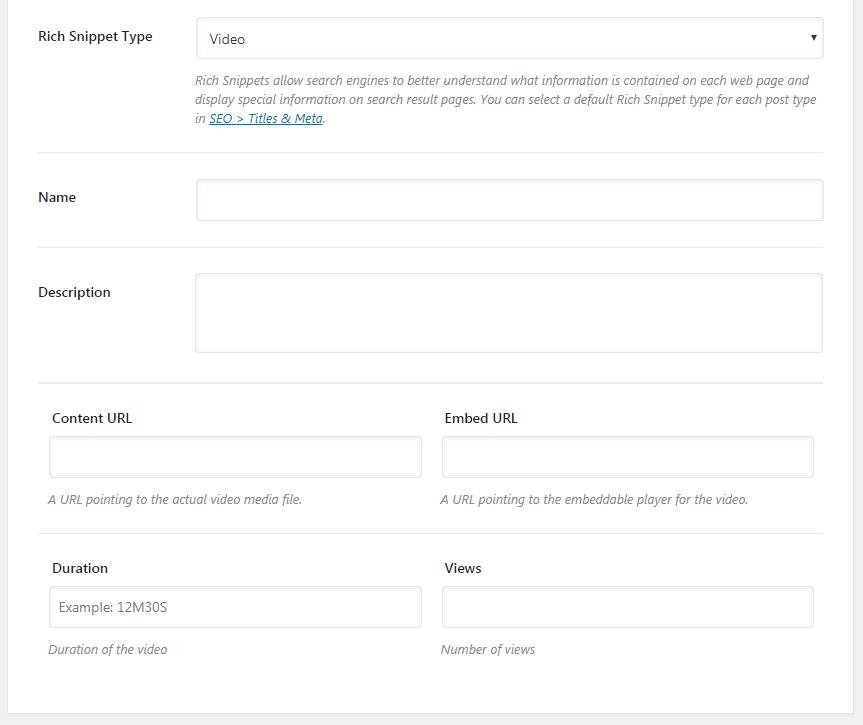Viewport: 863px width, 725px height.
Task: Click the Rich Snippet Type label
Action: pyautogui.click(x=95, y=36)
